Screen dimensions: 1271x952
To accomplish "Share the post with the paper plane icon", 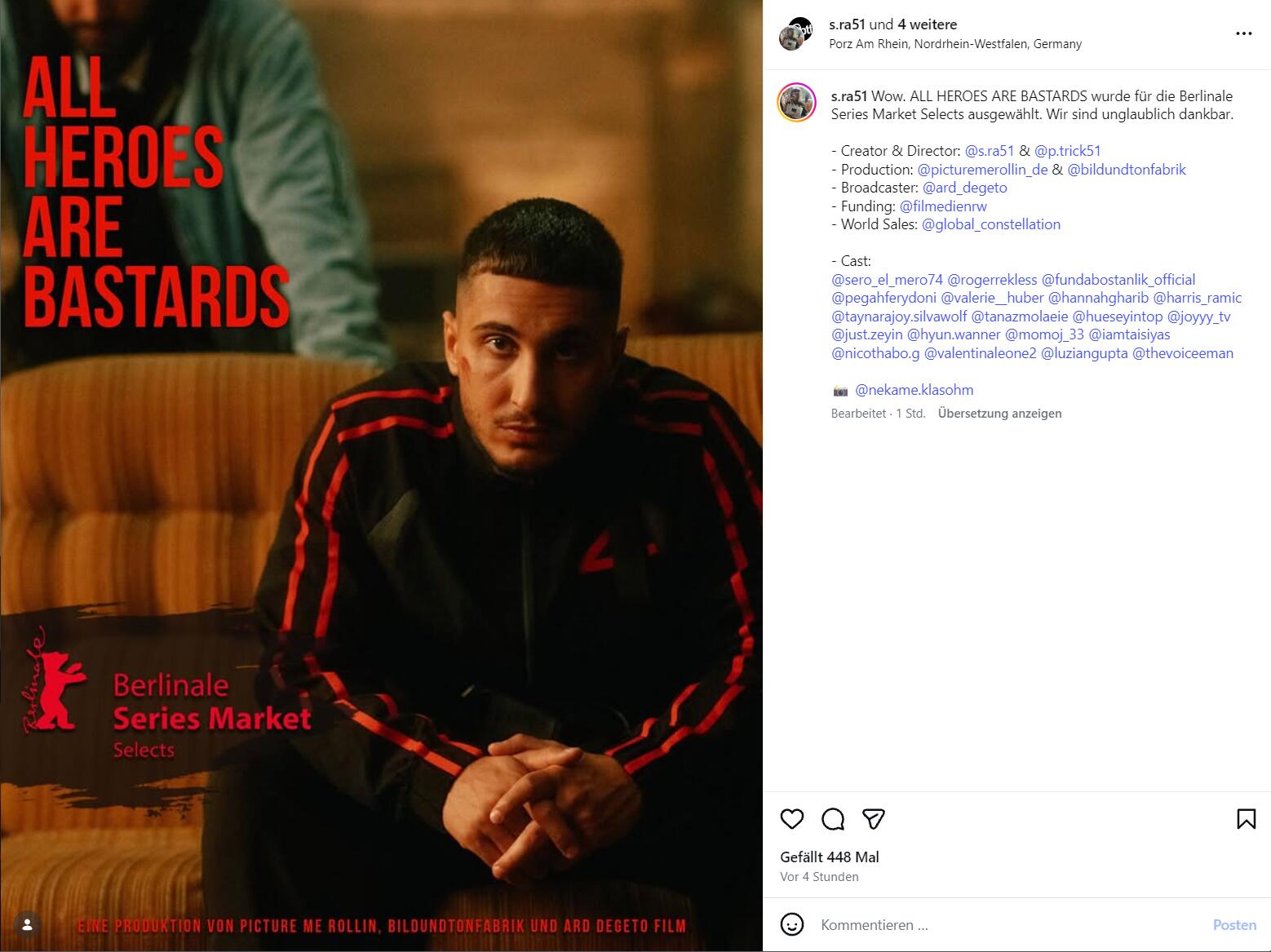I will (874, 818).
